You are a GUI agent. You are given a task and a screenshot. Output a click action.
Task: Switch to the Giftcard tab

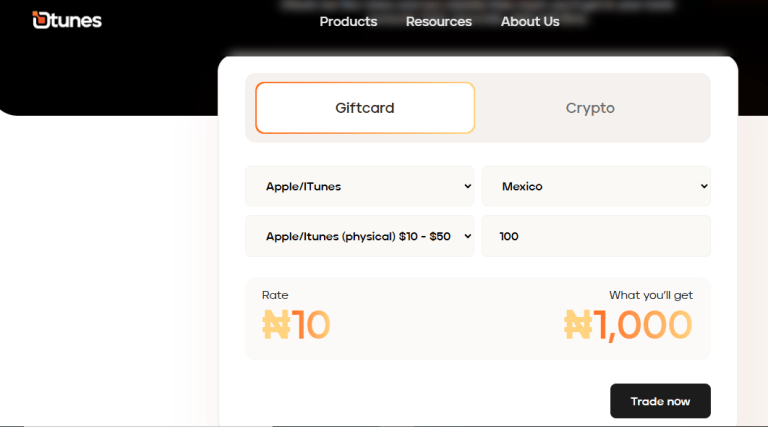(365, 108)
